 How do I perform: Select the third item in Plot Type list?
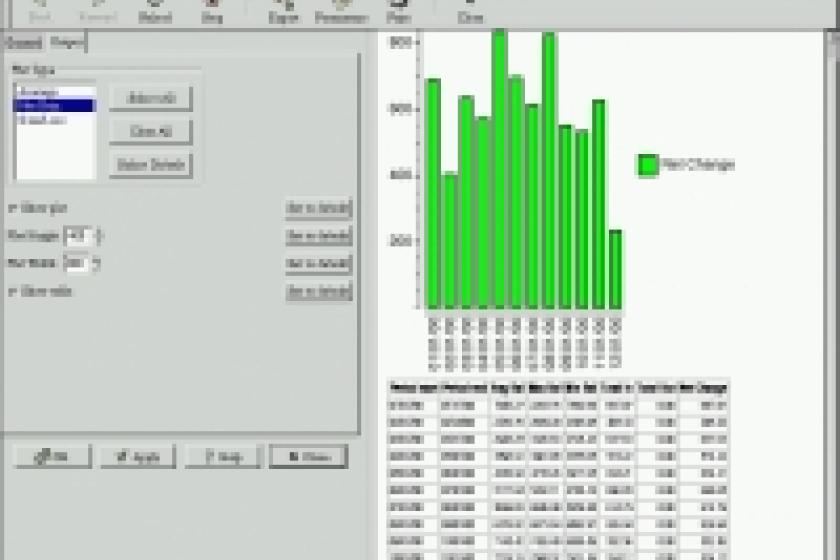(55, 120)
